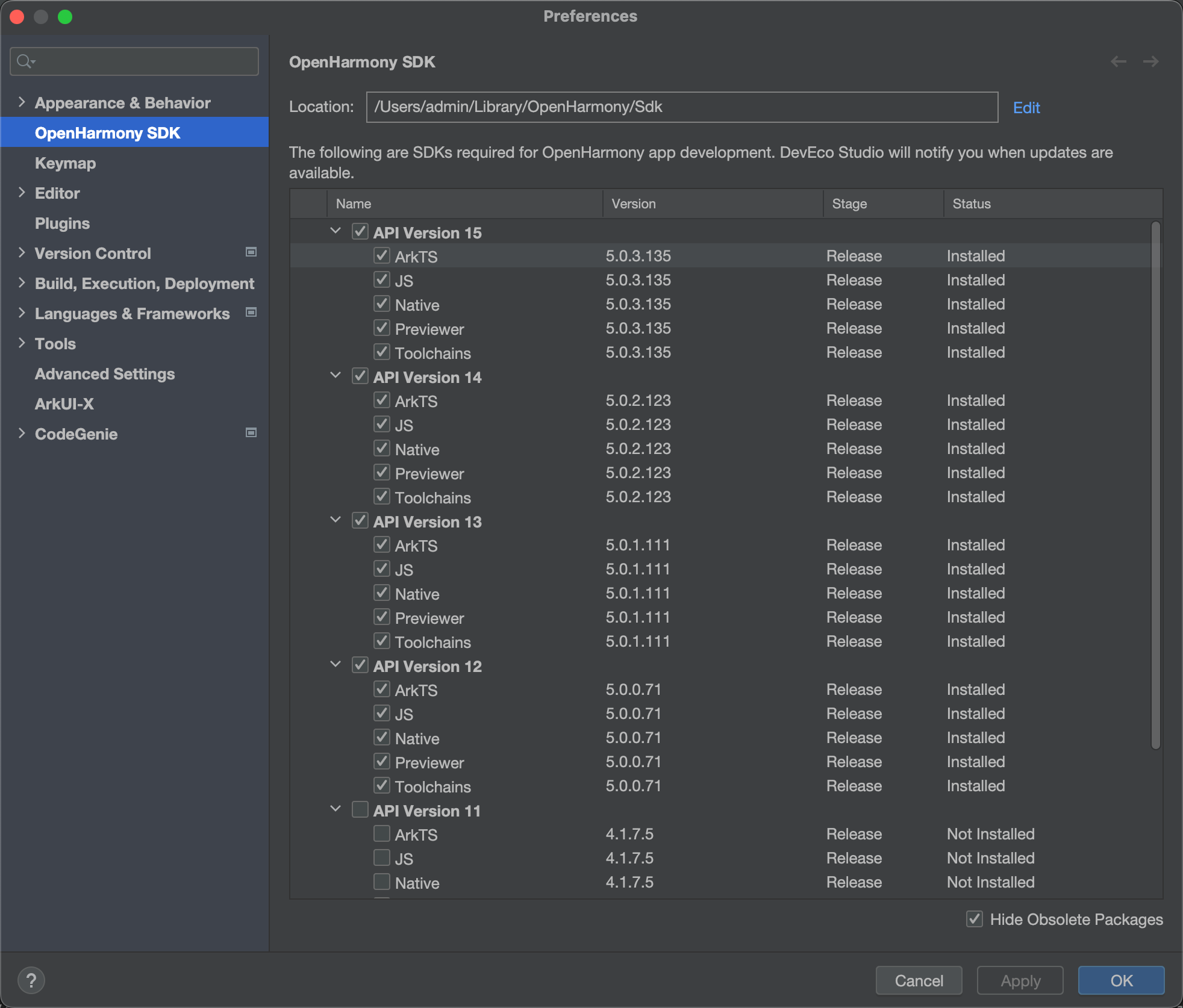
Task: Click the Edit location link
Action: 1026,108
